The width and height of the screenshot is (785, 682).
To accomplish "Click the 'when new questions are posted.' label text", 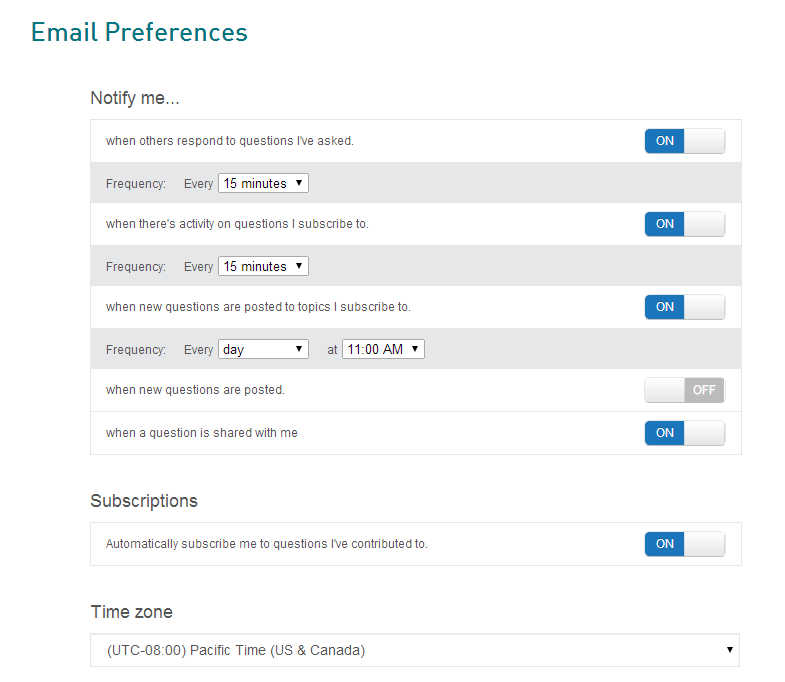I will click(x=195, y=390).
